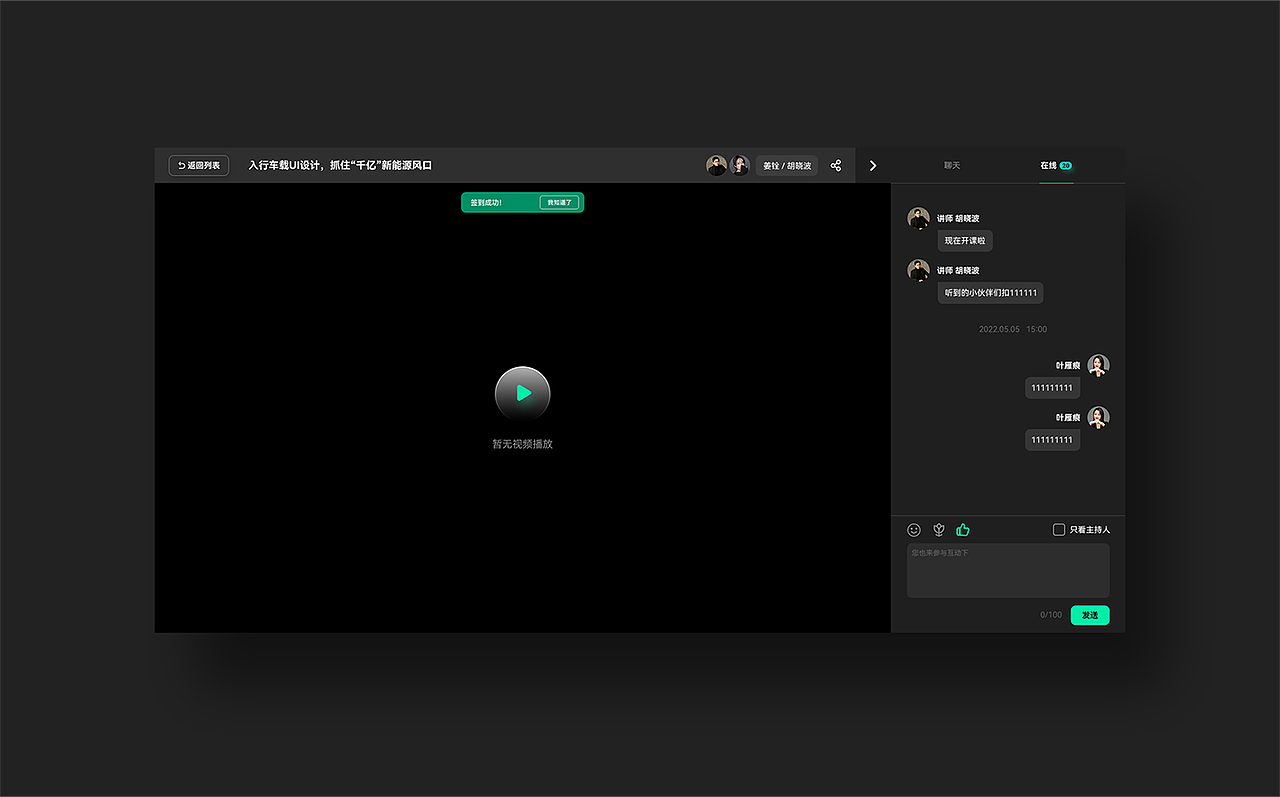Click the 2022.05.05 15:00 timestamp
The width and height of the screenshot is (1280, 797).
click(1013, 329)
